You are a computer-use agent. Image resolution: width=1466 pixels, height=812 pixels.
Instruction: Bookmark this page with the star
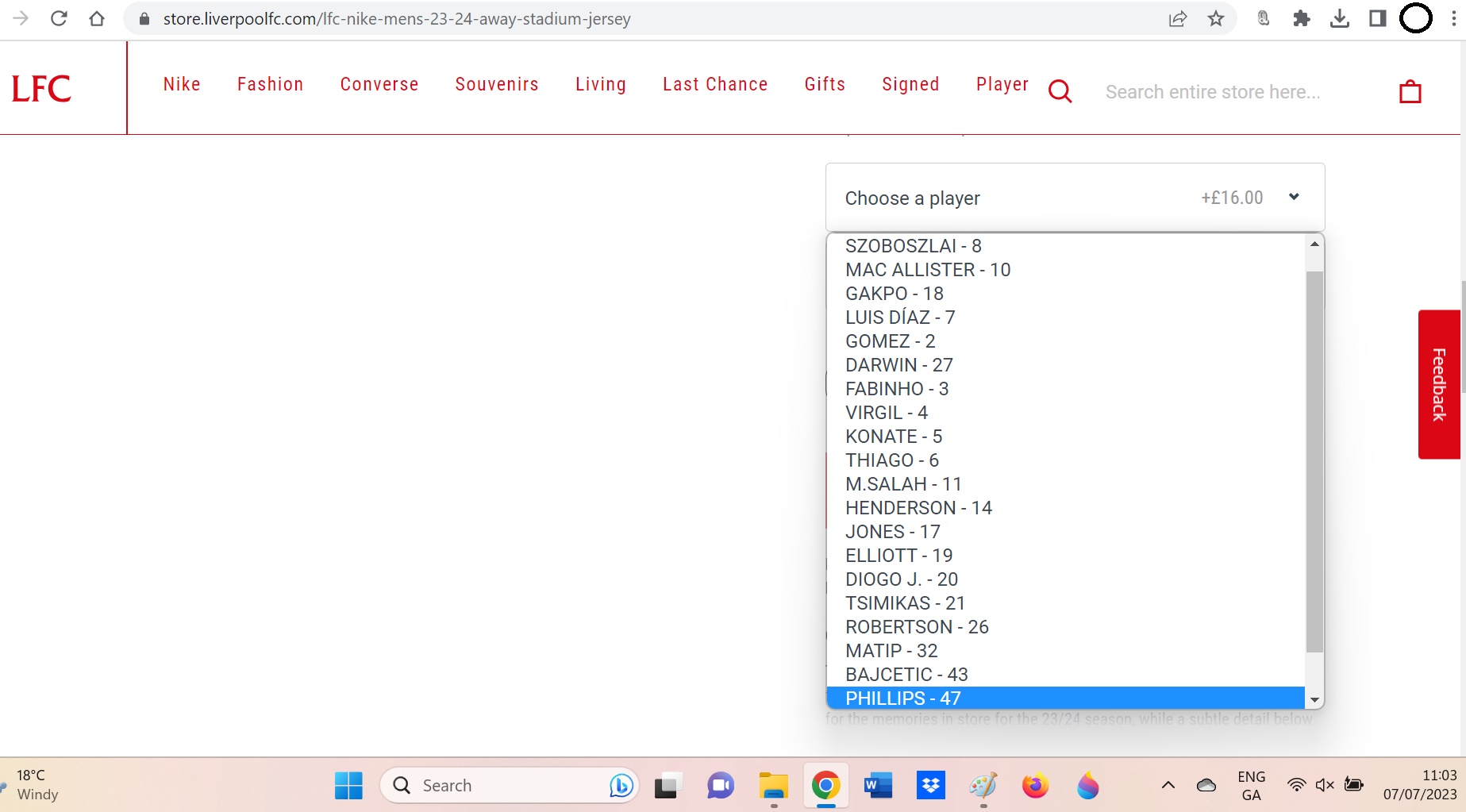pos(1216,18)
